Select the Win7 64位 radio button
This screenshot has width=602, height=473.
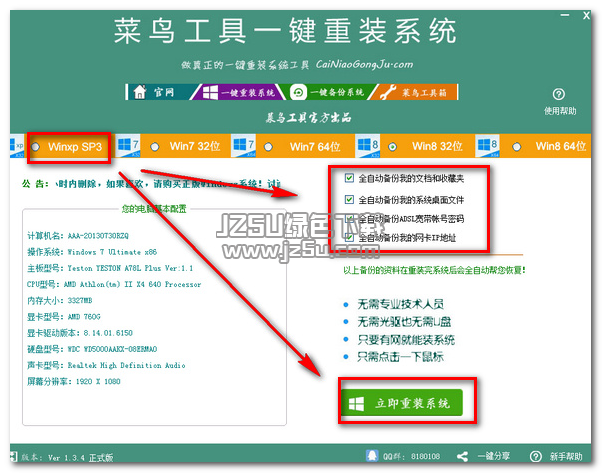[268, 147]
